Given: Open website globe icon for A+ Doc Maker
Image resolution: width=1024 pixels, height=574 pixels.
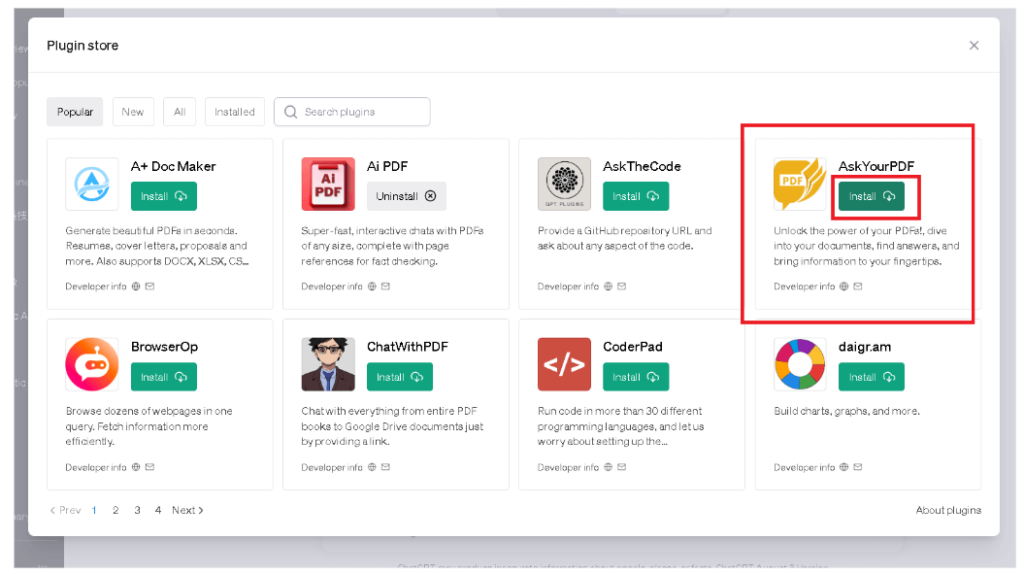Looking at the screenshot, I should click(x=136, y=286).
